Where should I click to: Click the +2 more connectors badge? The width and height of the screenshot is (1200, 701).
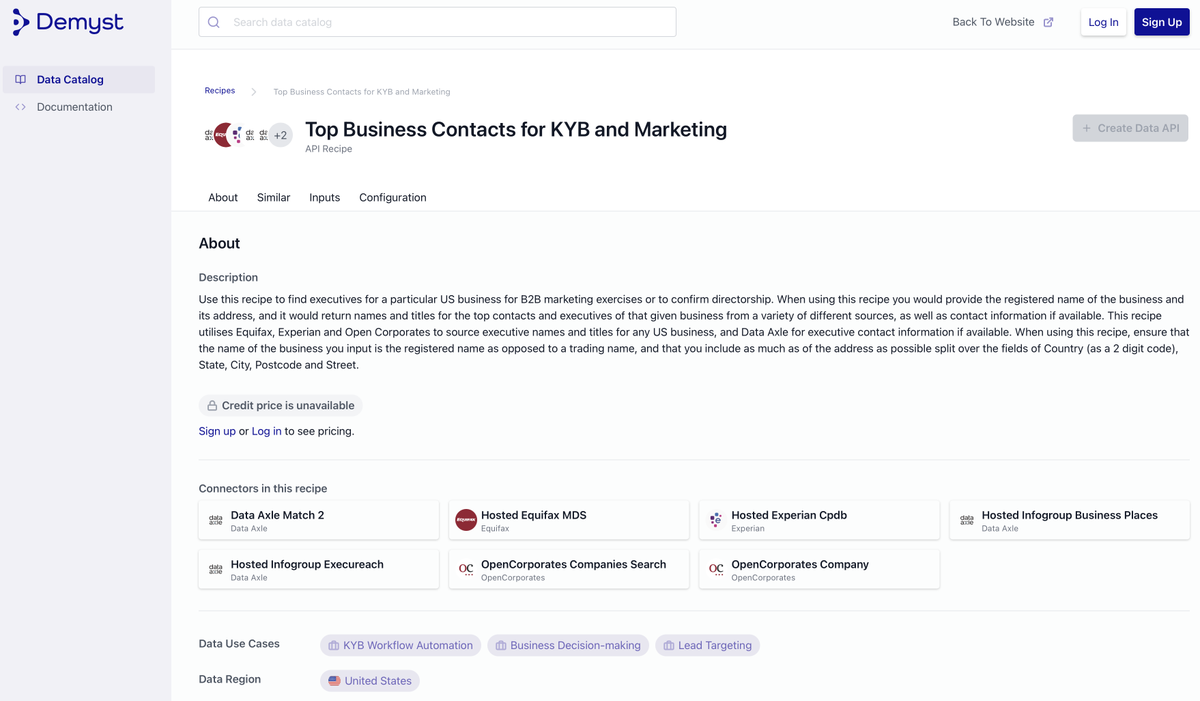tap(280, 135)
